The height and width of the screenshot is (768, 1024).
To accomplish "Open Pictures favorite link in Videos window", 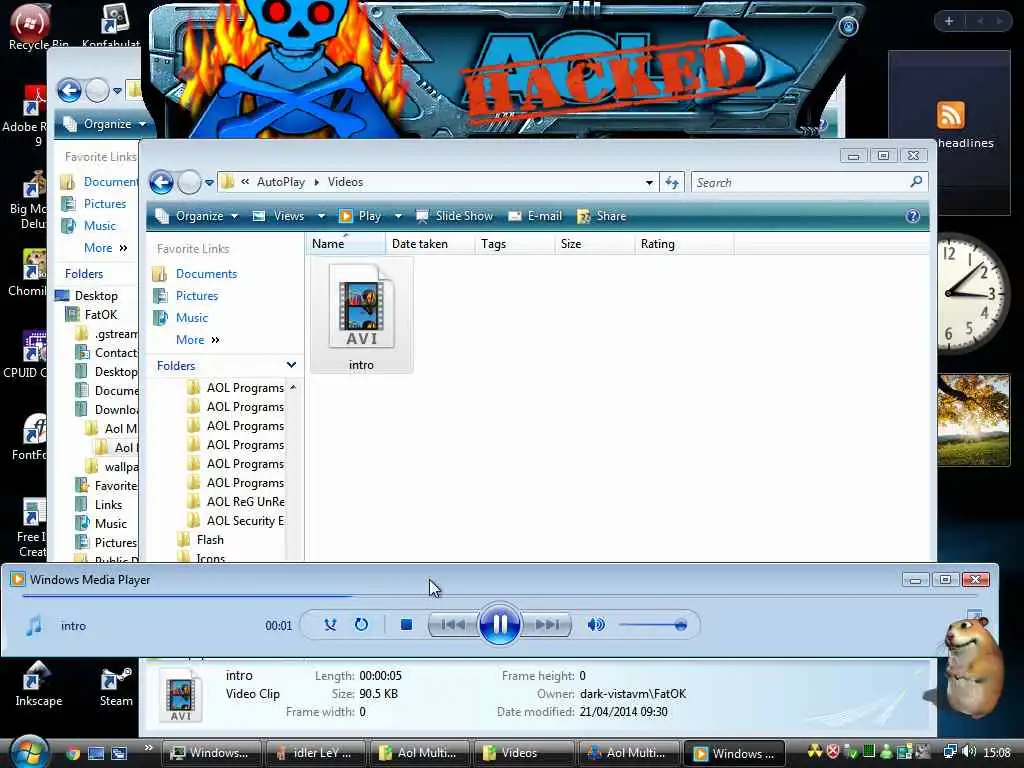I will click(197, 296).
